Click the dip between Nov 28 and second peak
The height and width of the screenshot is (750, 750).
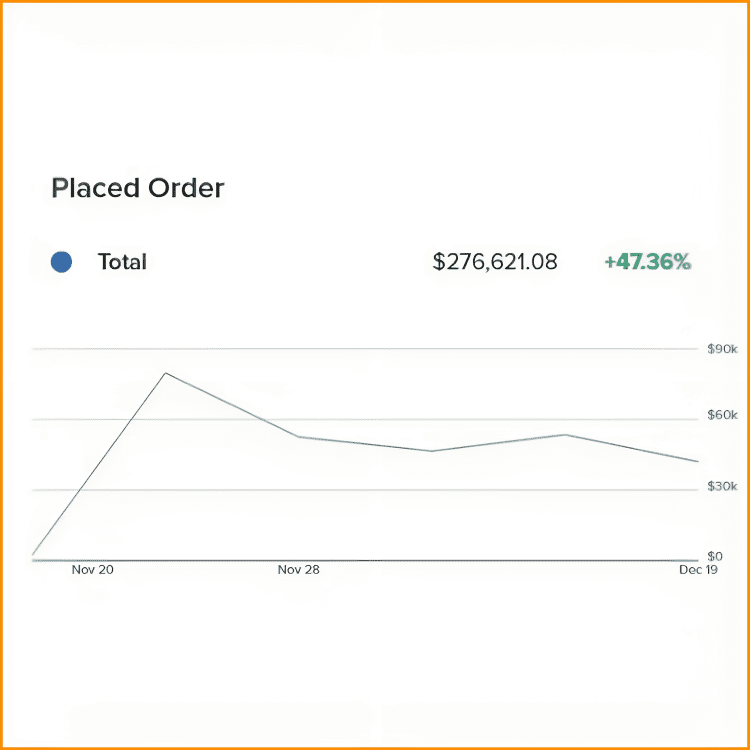click(432, 451)
